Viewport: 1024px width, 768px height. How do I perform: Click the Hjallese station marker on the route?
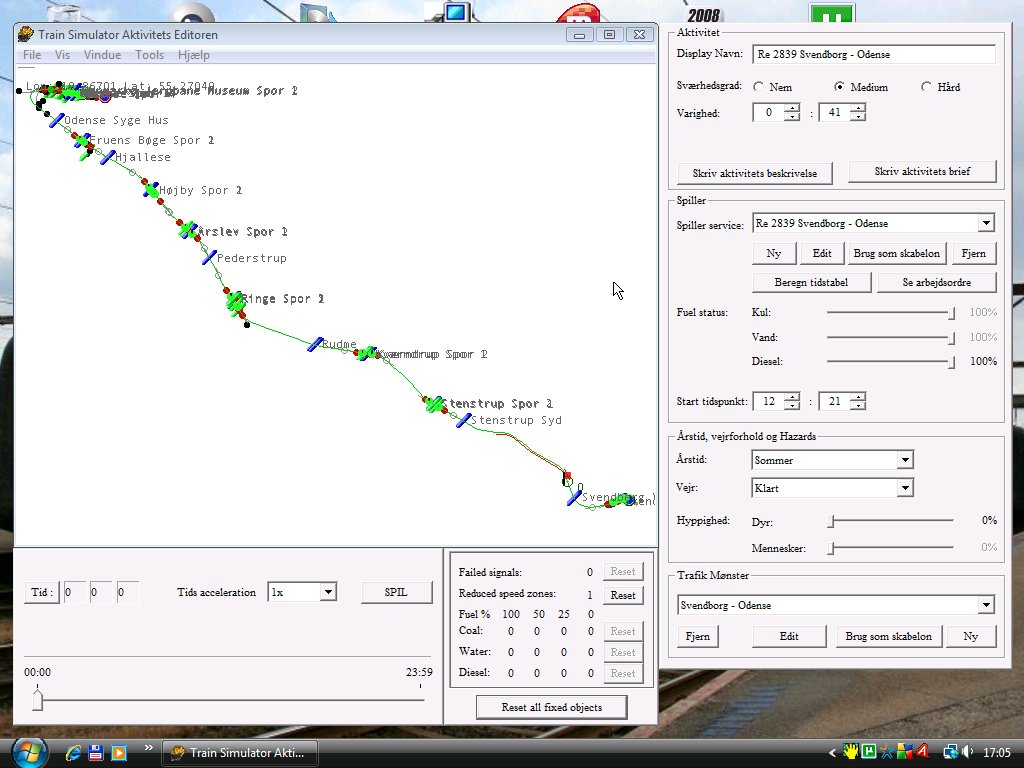point(107,157)
